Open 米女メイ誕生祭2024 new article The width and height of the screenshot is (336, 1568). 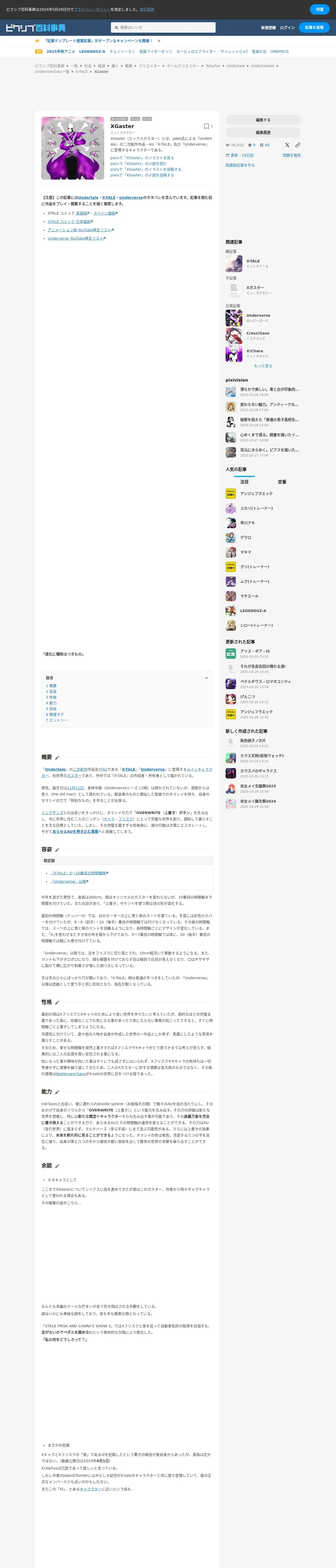pyautogui.click(x=258, y=801)
